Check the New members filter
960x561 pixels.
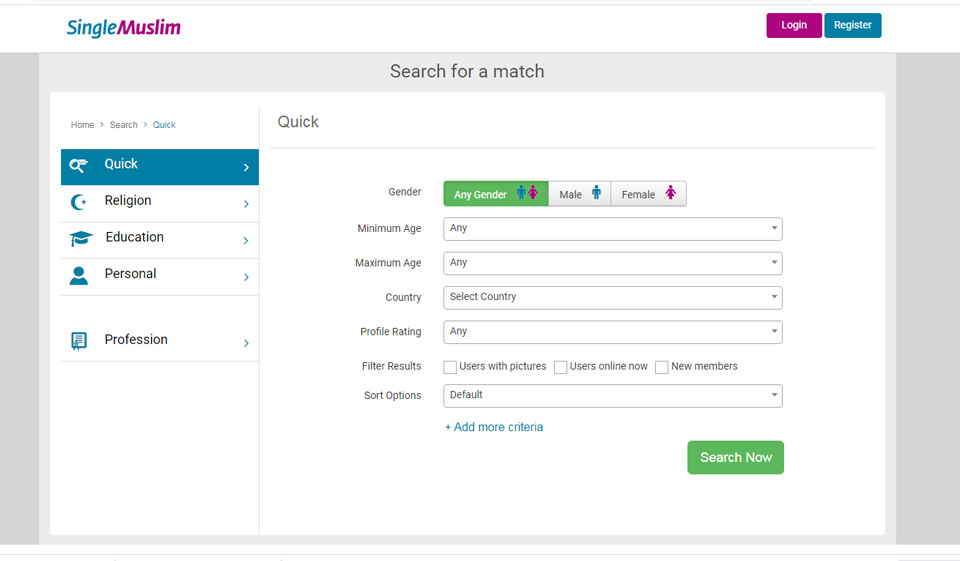pyautogui.click(x=662, y=367)
